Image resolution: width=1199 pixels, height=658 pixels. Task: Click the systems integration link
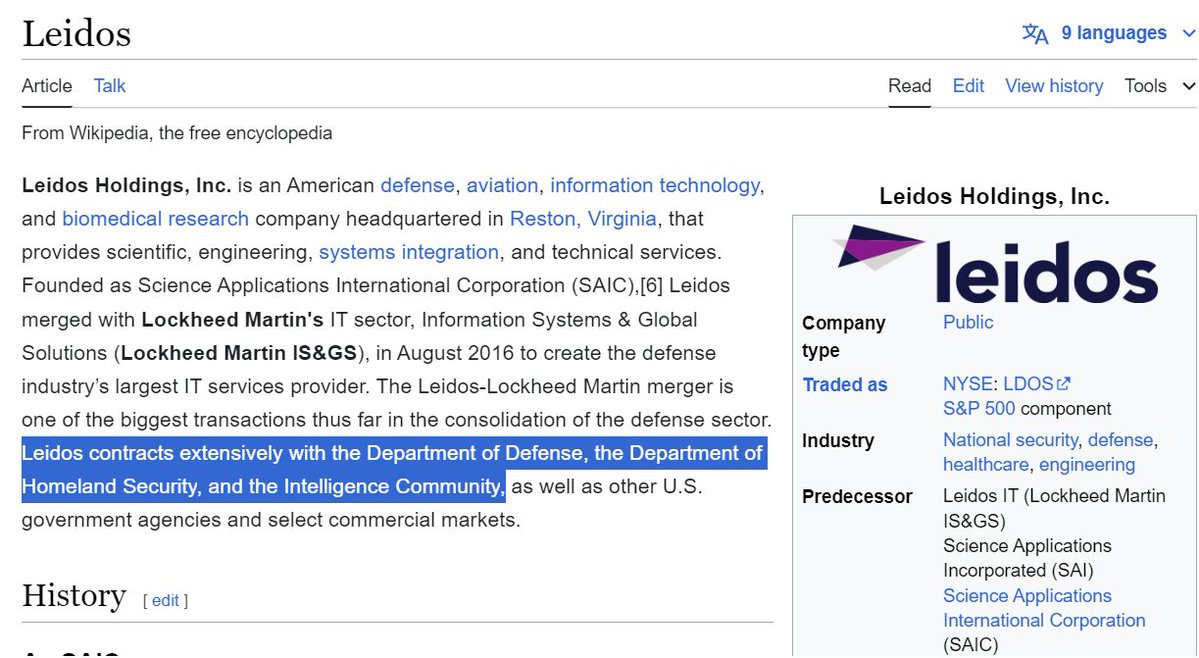[408, 252]
